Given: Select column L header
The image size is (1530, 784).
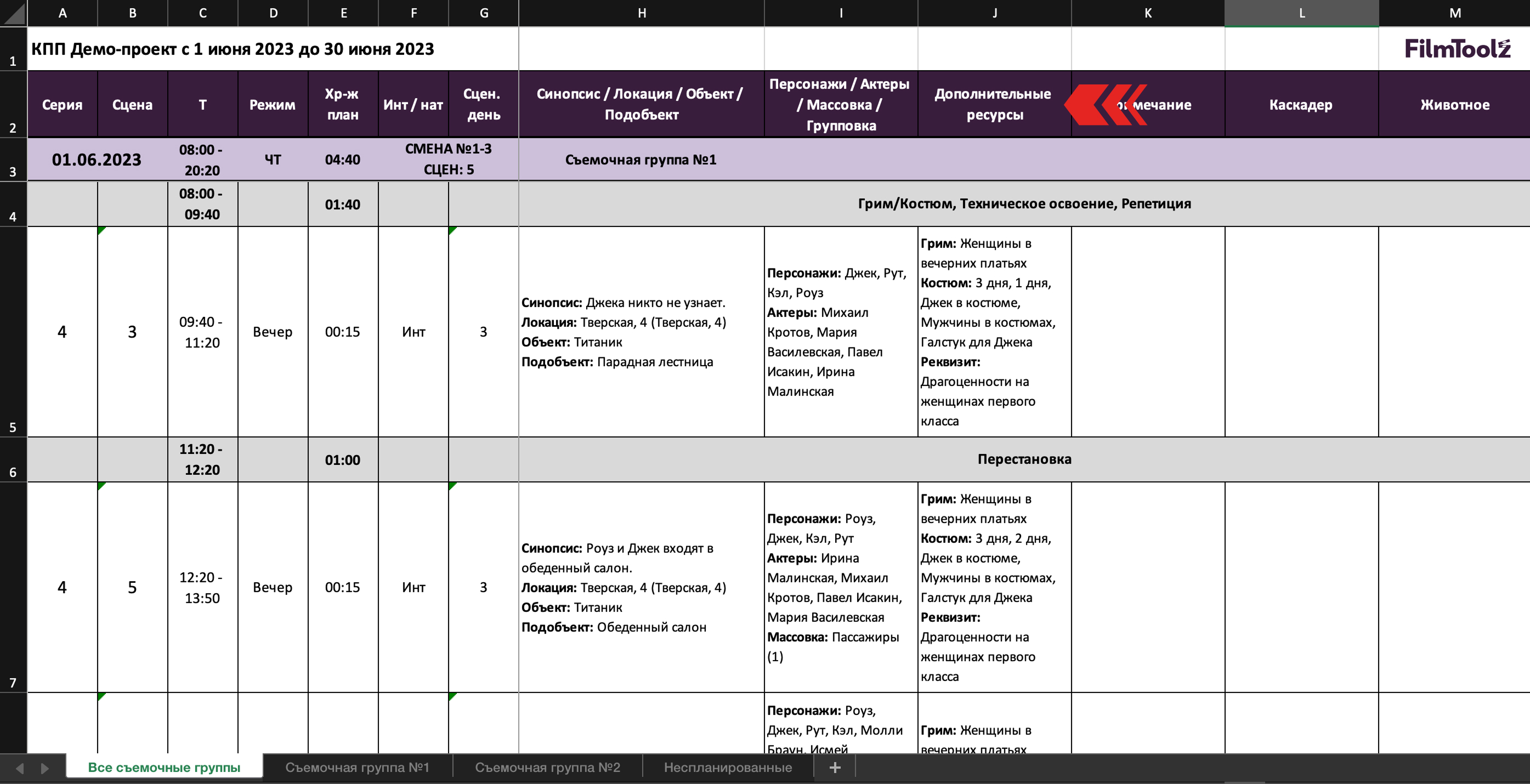Looking at the screenshot, I should 1301,13.
